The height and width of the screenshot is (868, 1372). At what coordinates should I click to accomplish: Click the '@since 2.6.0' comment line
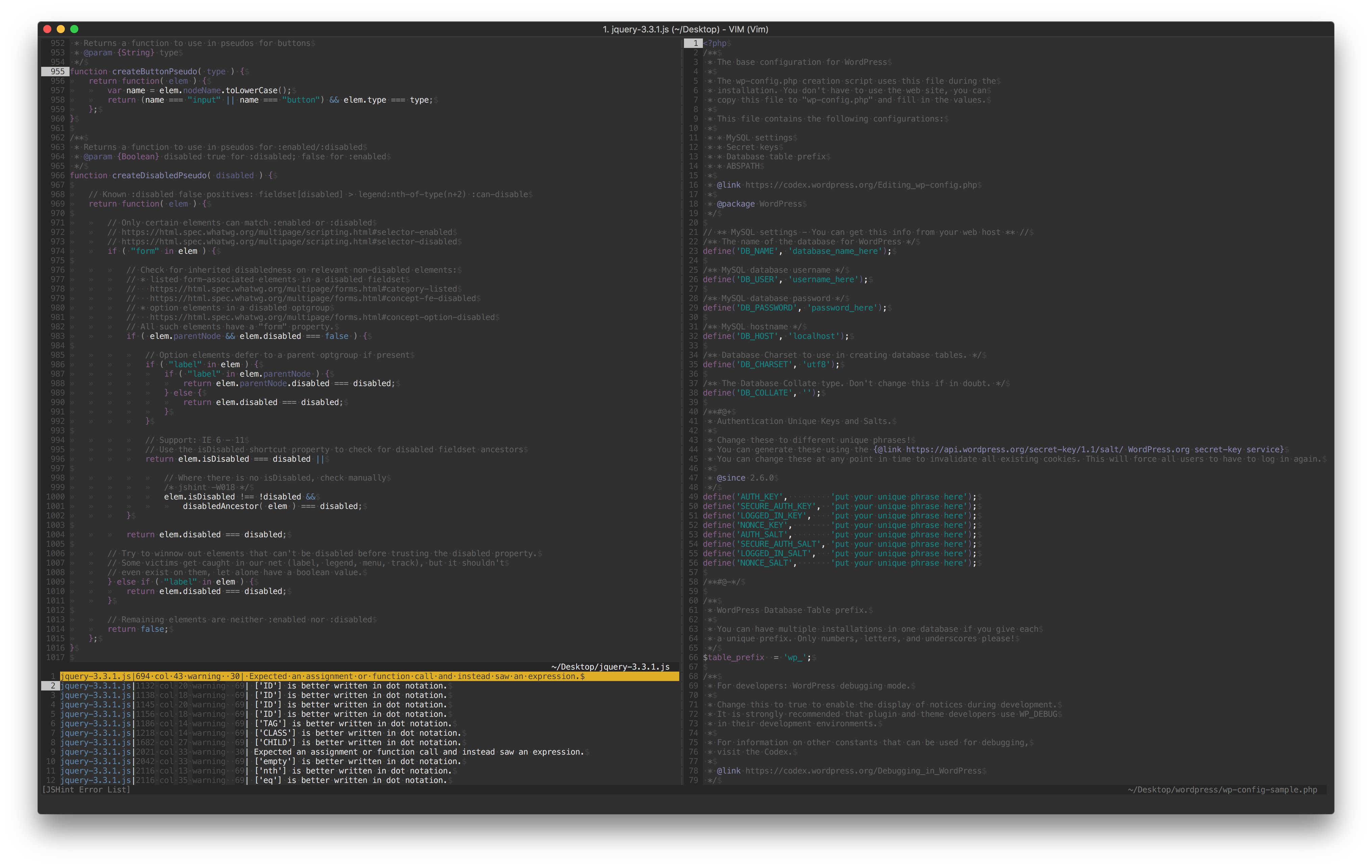tap(745, 478)
